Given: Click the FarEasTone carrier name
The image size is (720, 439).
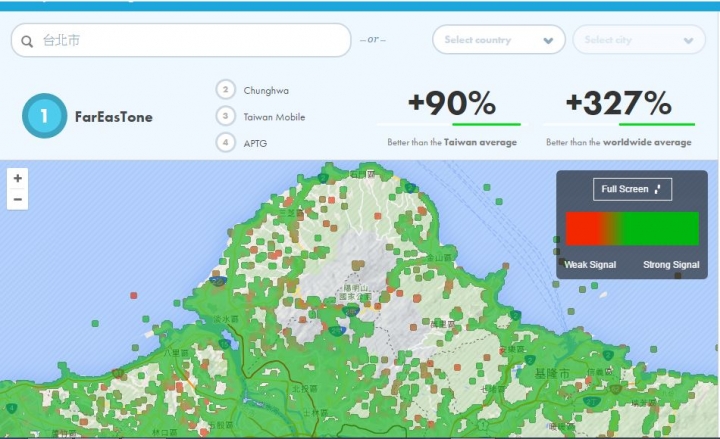Looking at the screenshot, I should (113, 117).
